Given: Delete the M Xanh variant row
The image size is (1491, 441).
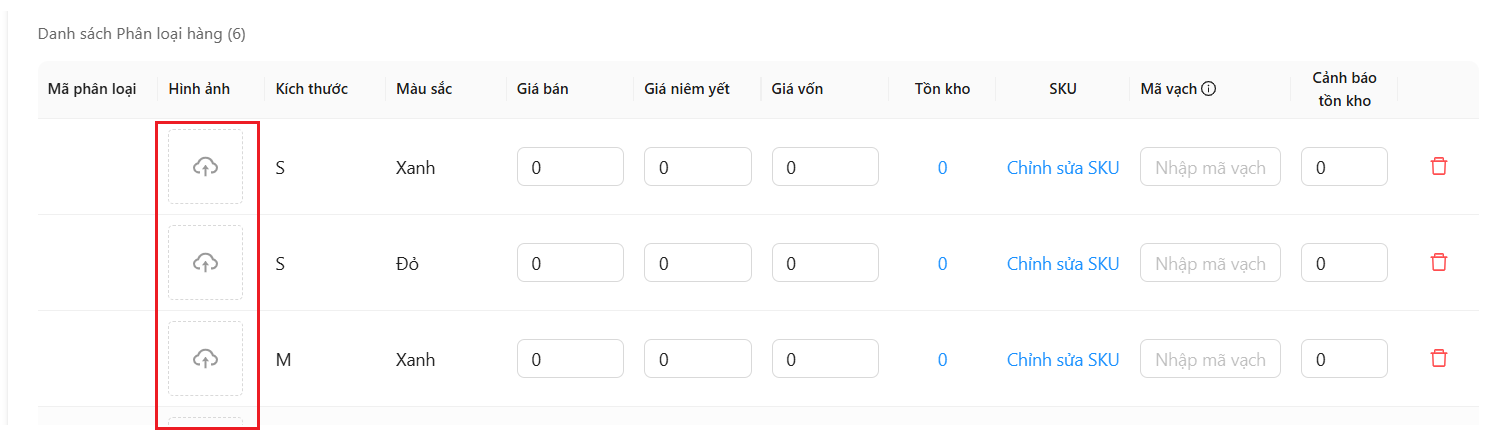Looking at the screenshot, I should click(x=1439, y=358).
